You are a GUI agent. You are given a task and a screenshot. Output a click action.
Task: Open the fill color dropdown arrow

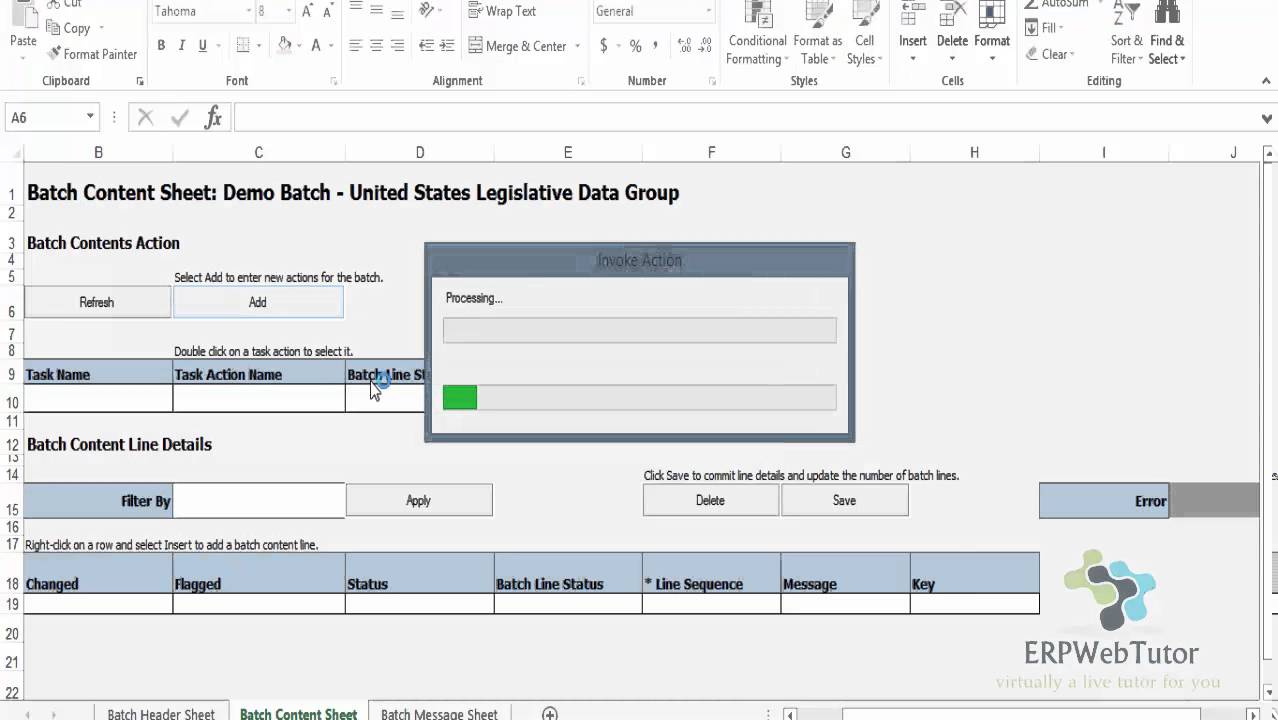(x=300, y=46)
